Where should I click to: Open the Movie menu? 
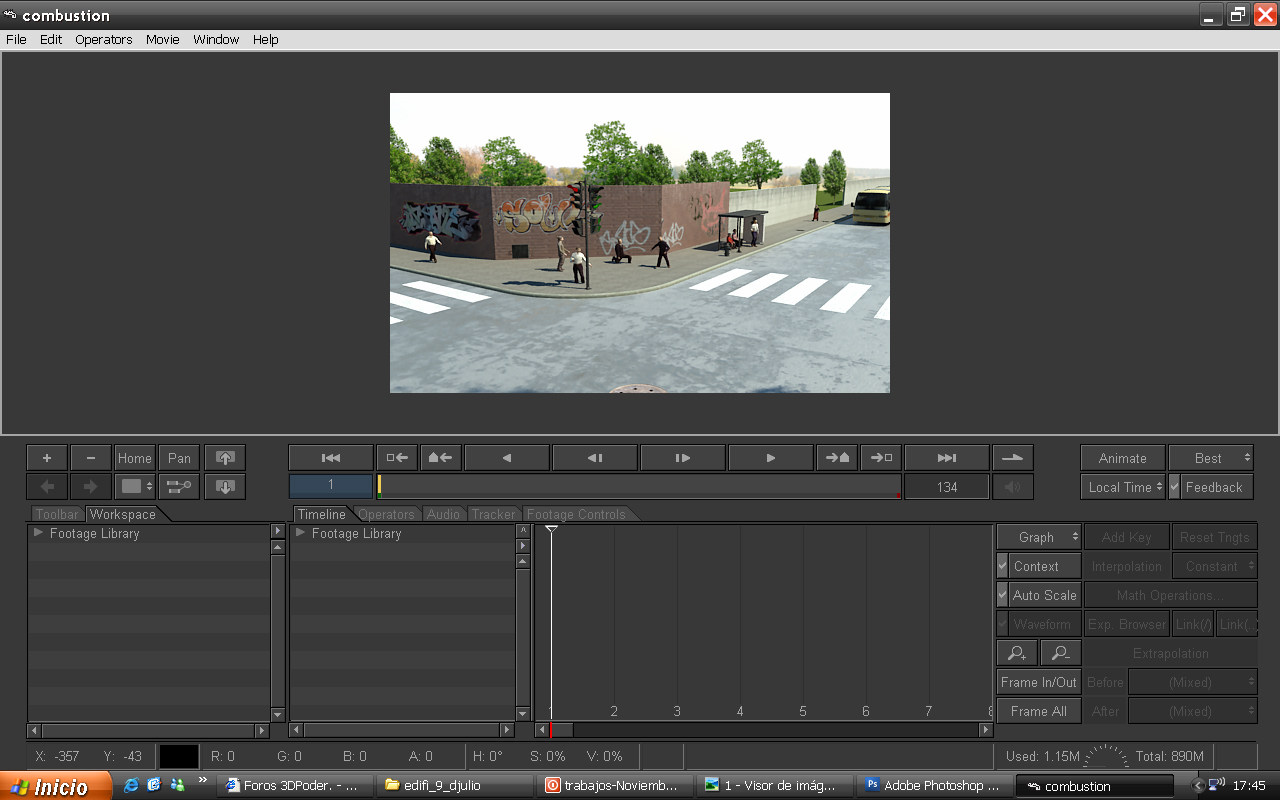click(x=163, y=40)
